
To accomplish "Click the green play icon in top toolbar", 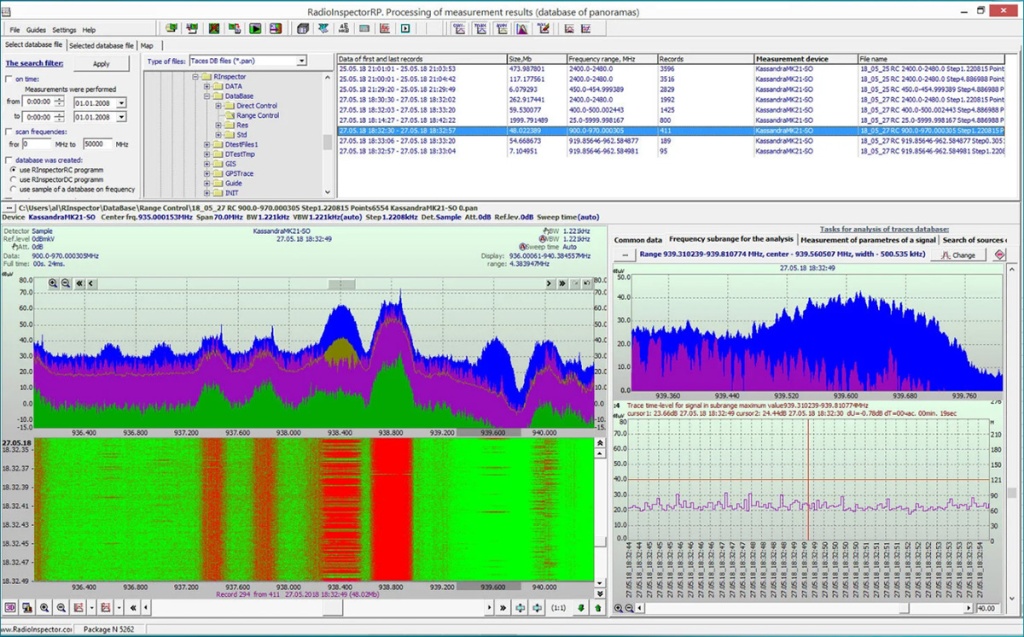I will click(x=255, y=29).
